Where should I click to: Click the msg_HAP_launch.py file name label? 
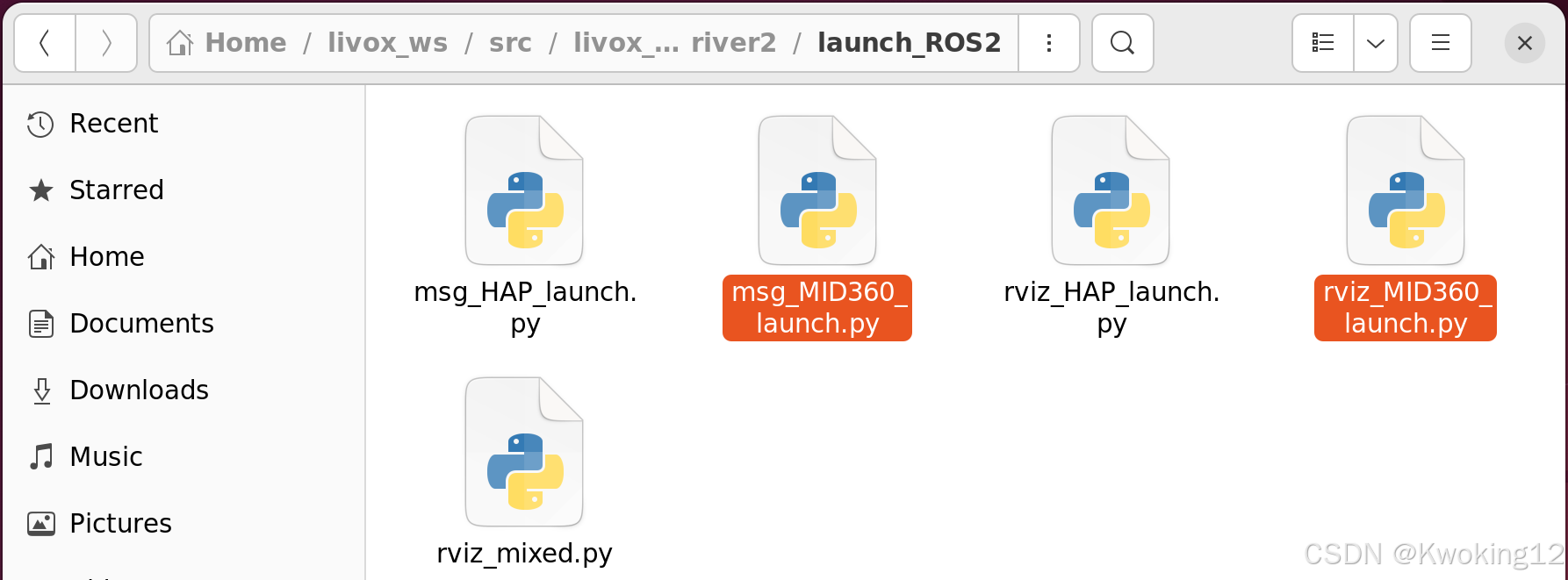tap(525, 308)
